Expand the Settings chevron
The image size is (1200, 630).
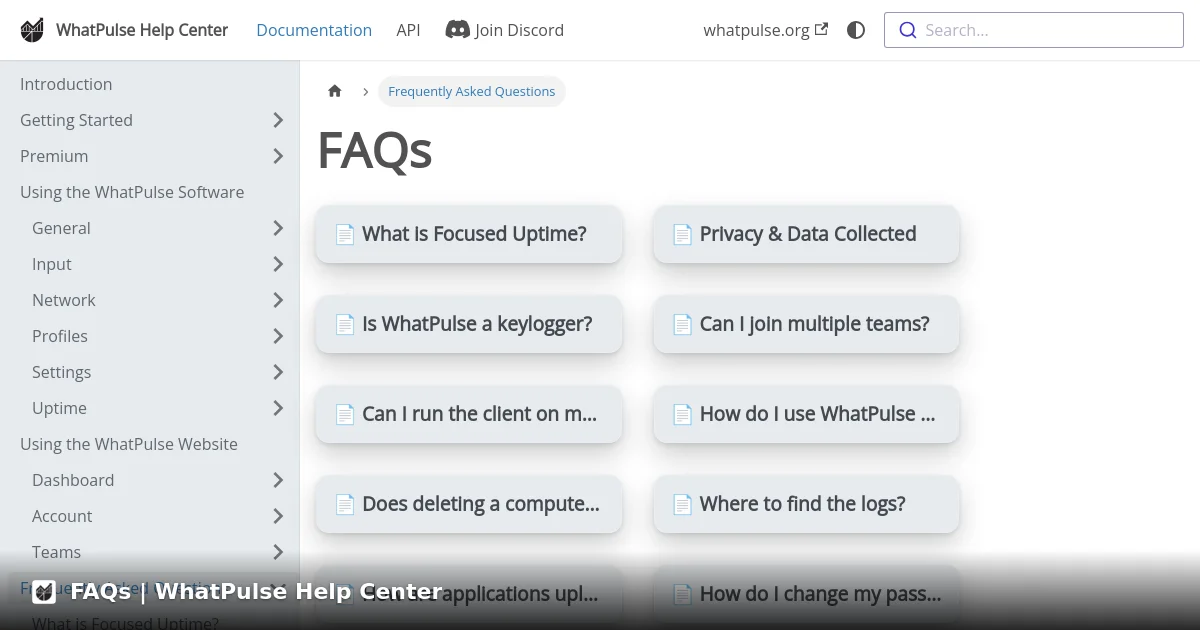coord(278,372)
